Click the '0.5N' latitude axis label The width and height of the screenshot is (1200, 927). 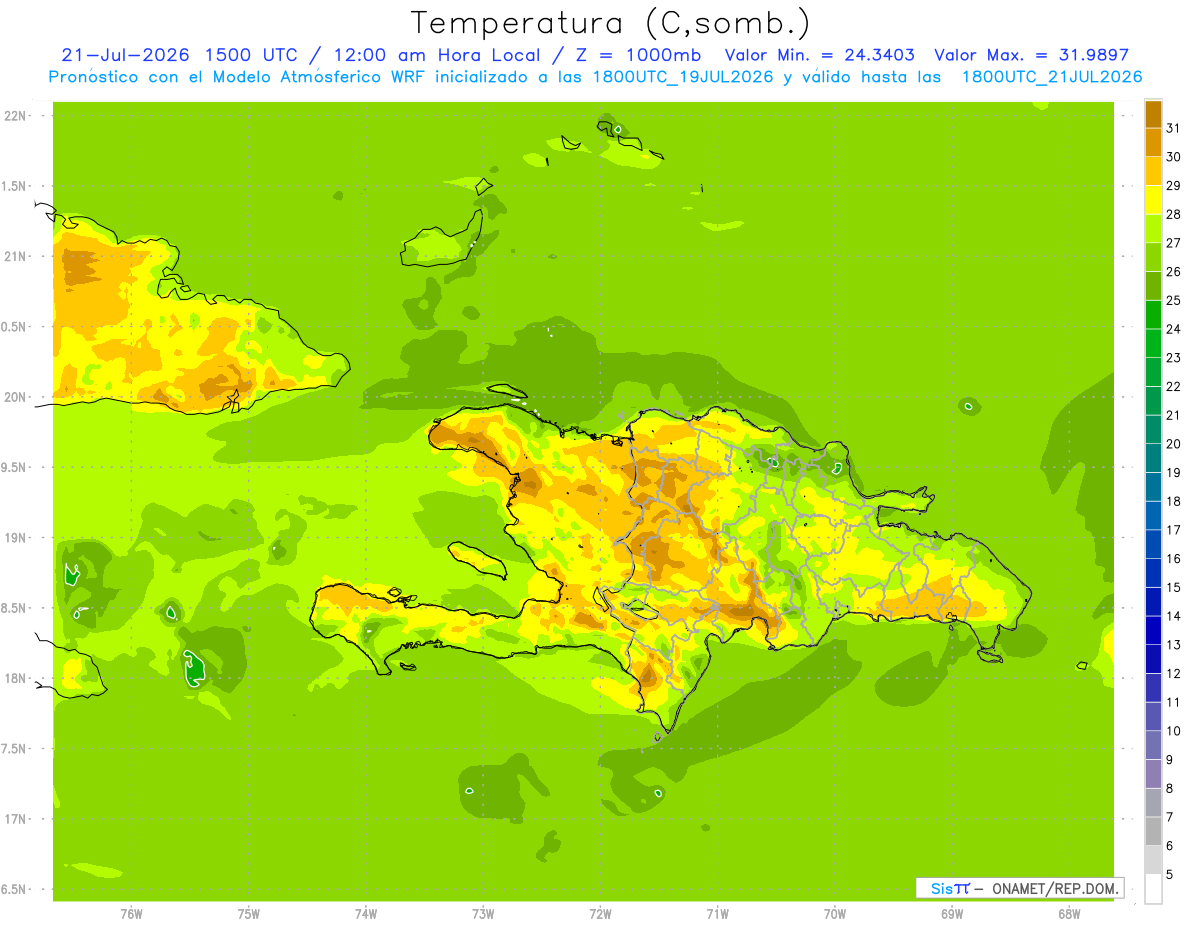click(x=14, y=327)
